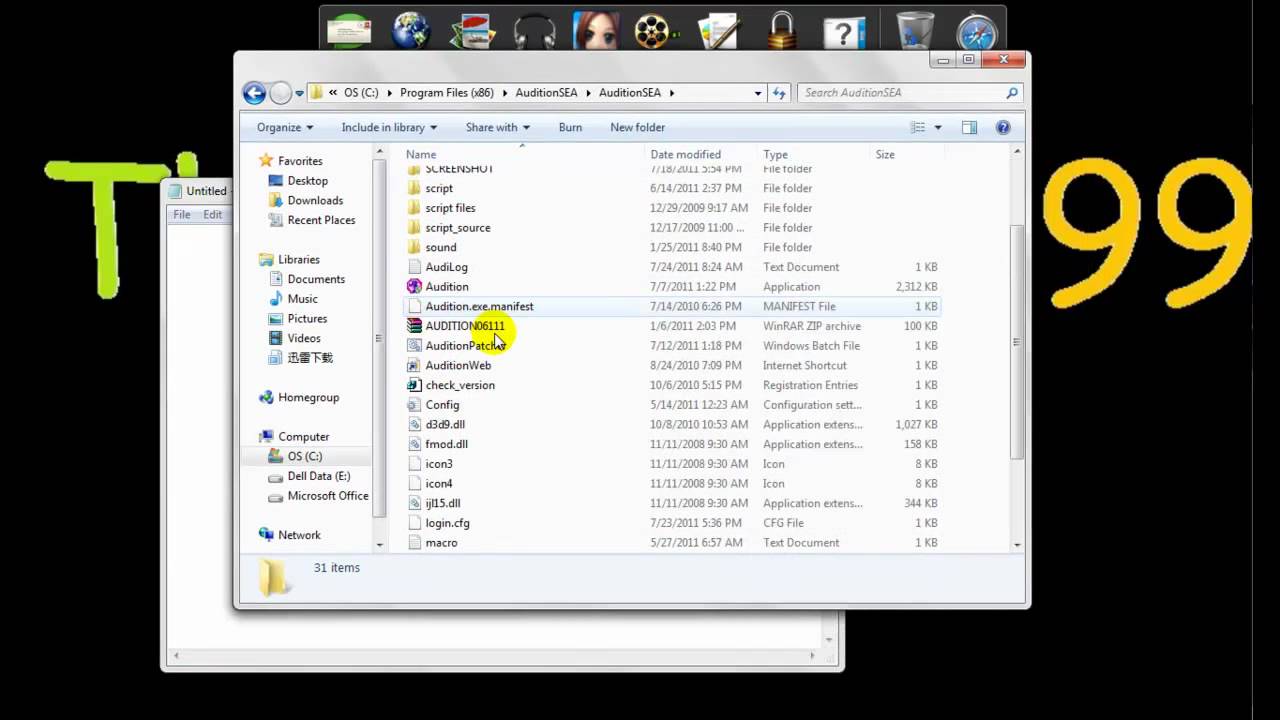
Task: Click the Burn toolbar button
Action: point(570,127)
